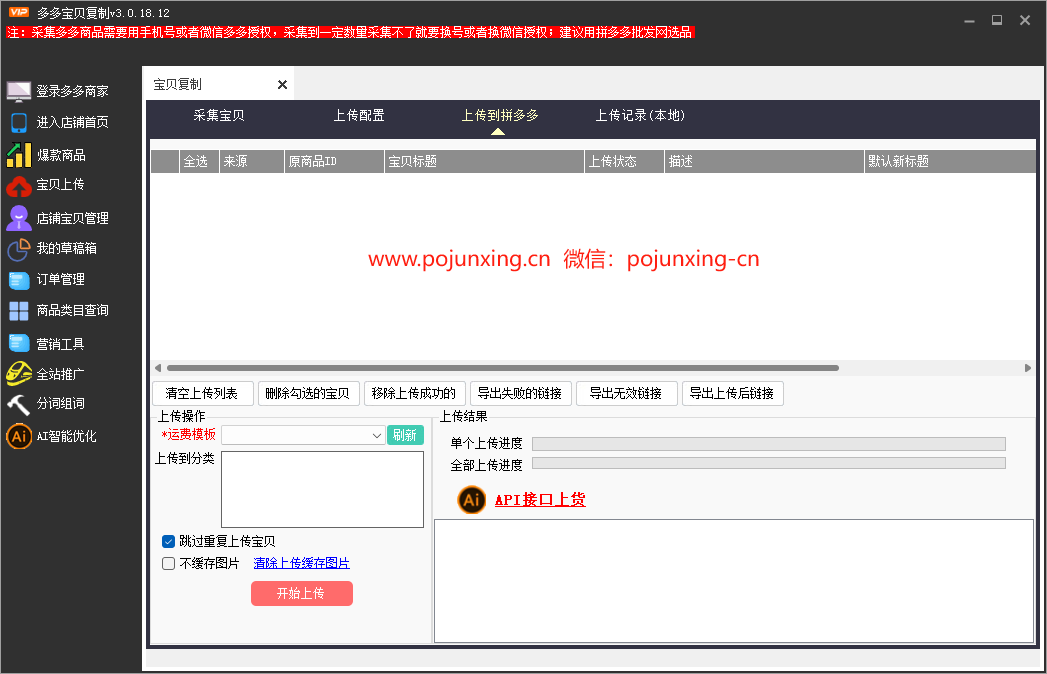Click the 宝贝上传 cloud upload icon
The width and height of the screenshot is (1047, 674).
coord(19,186)
